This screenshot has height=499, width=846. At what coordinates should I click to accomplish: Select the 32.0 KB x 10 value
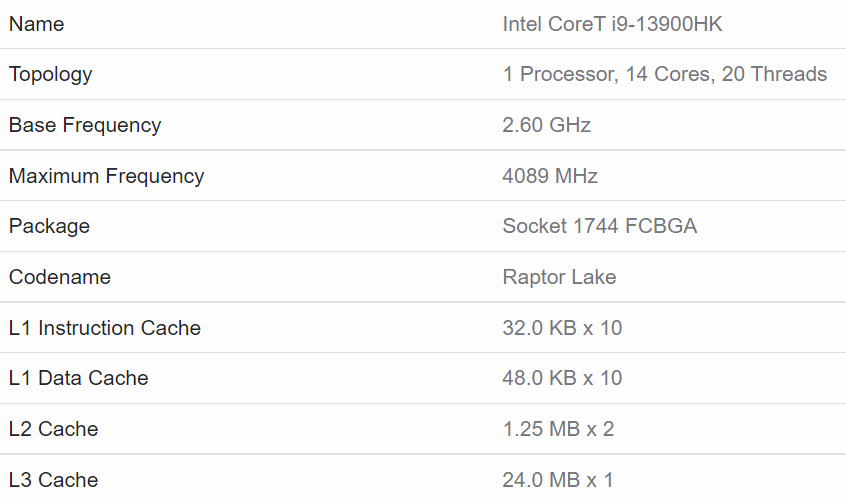pyautogui.click(x=562, y=328)
